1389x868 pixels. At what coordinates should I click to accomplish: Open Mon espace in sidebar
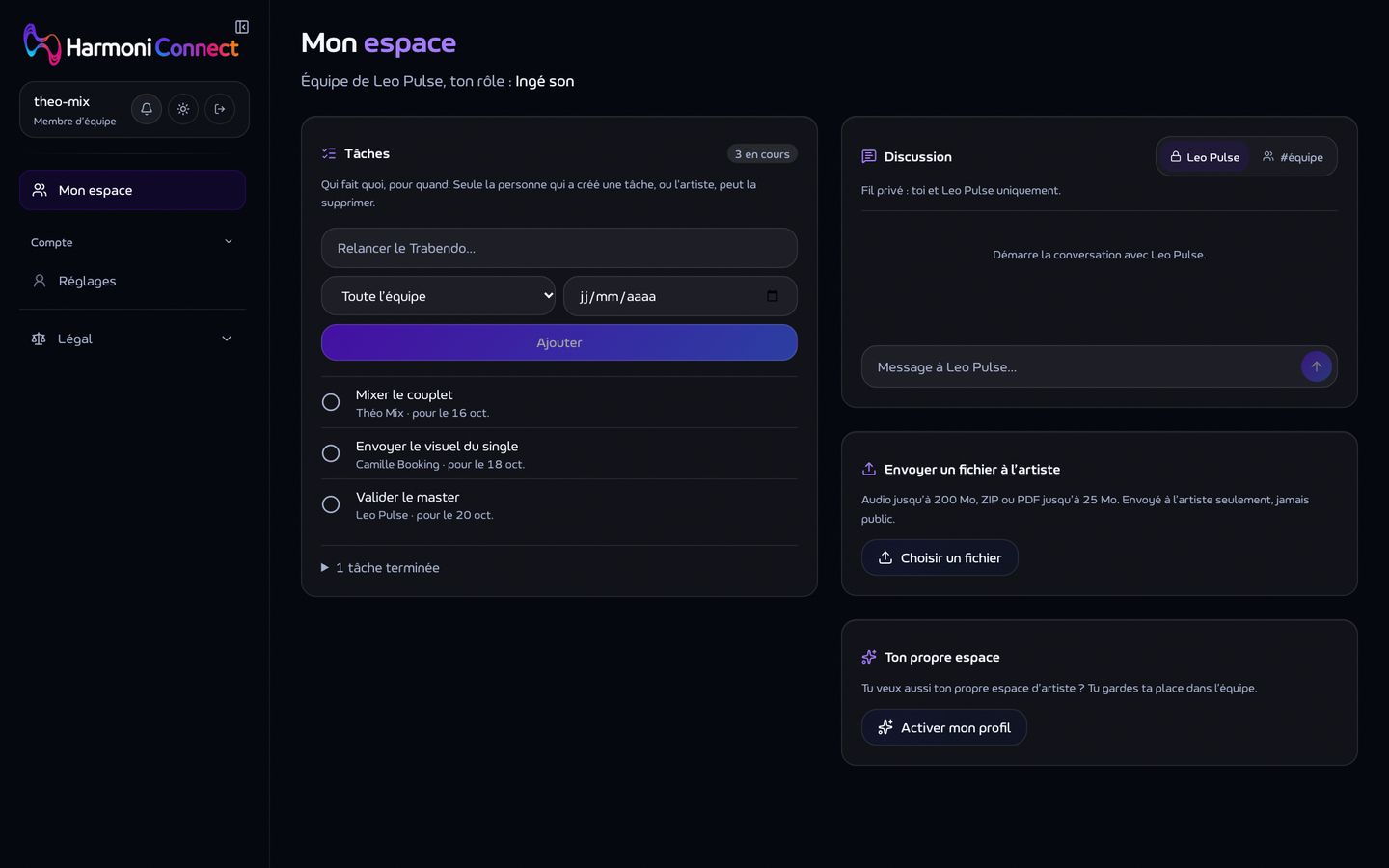(132, 190)
